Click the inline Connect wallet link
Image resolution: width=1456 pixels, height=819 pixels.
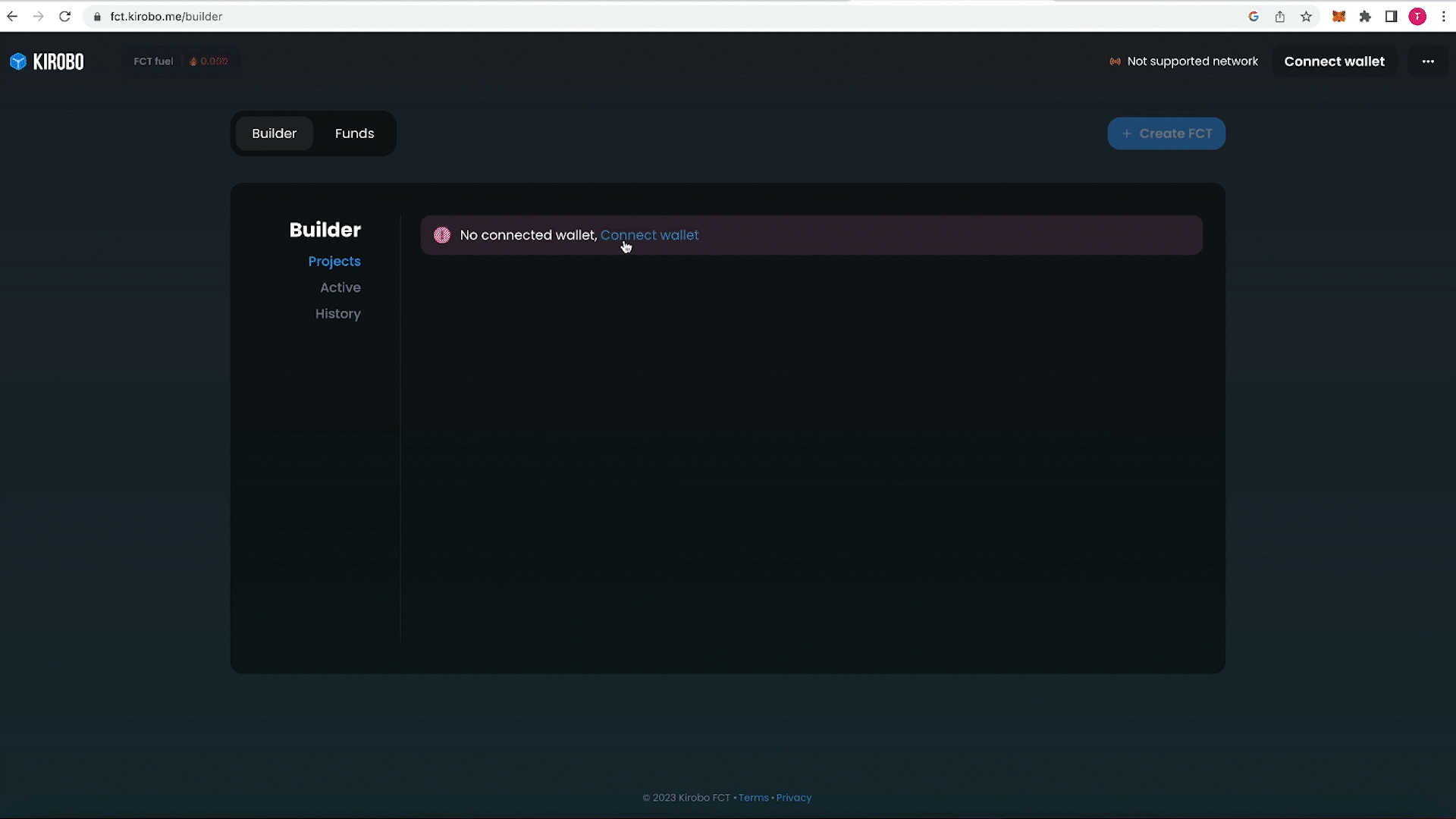(650, 235)
